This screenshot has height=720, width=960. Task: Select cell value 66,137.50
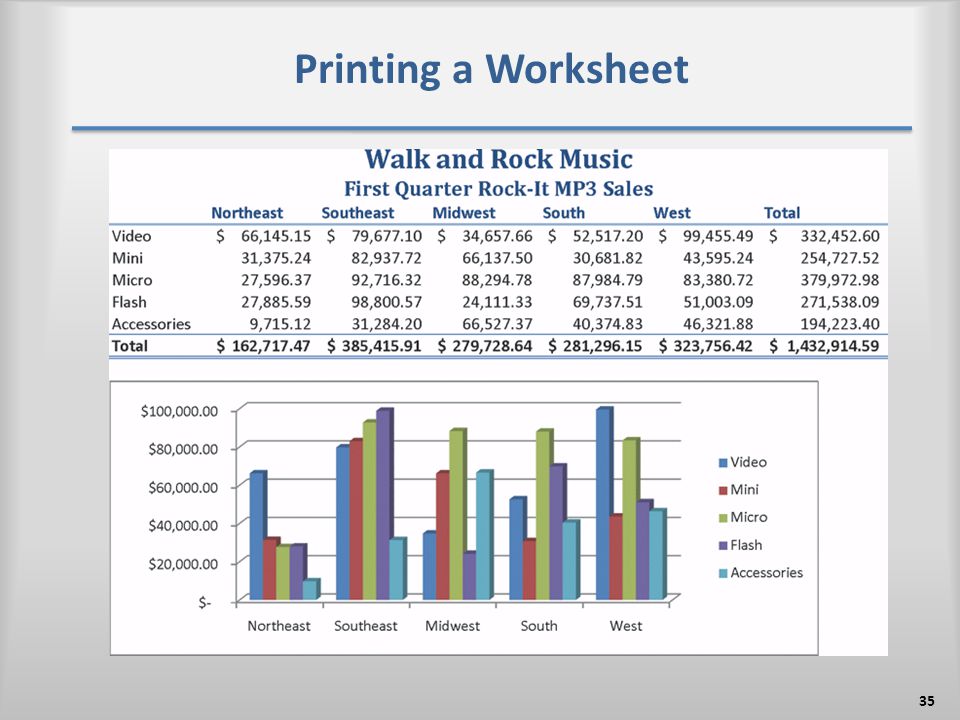coord(497,258)
